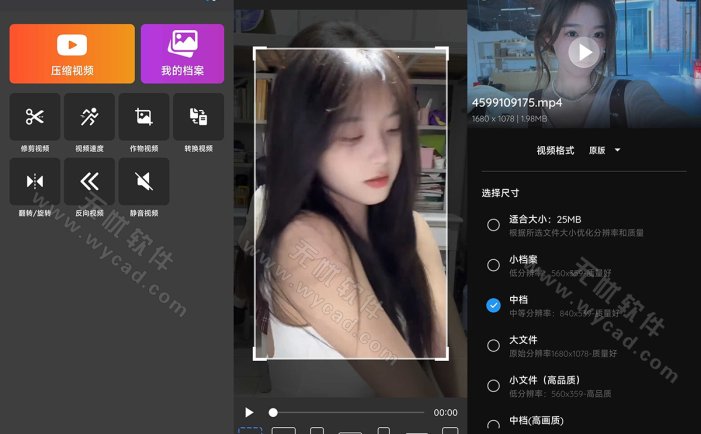Click the bottom-right crop corner handle
The height and width of the screenshot is (434, 701).
(x=444, y=356)
